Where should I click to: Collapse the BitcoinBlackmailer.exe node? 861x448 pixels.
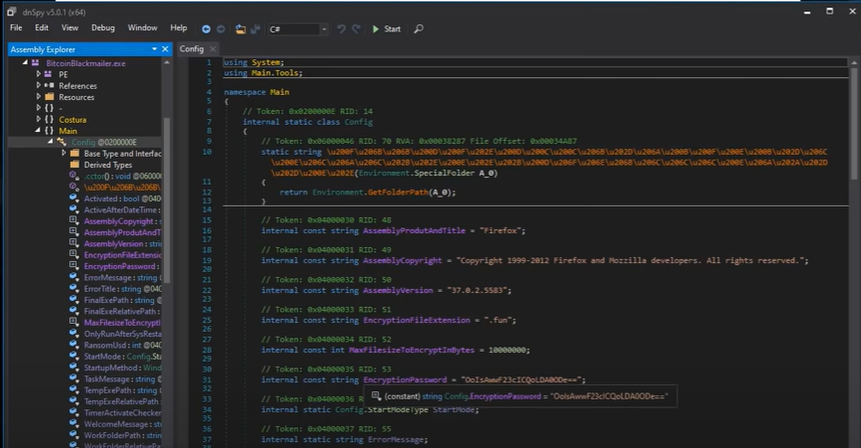click(x=25, y=63)
